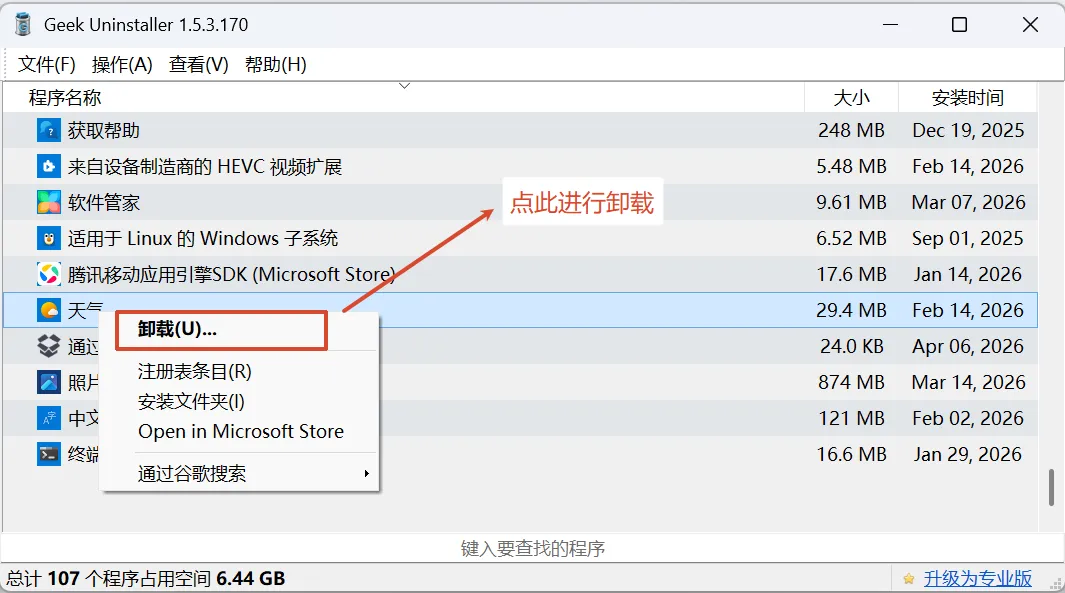Open the 查看(V) menu
Screen dimensions: 1065x593
click(199, 65)
